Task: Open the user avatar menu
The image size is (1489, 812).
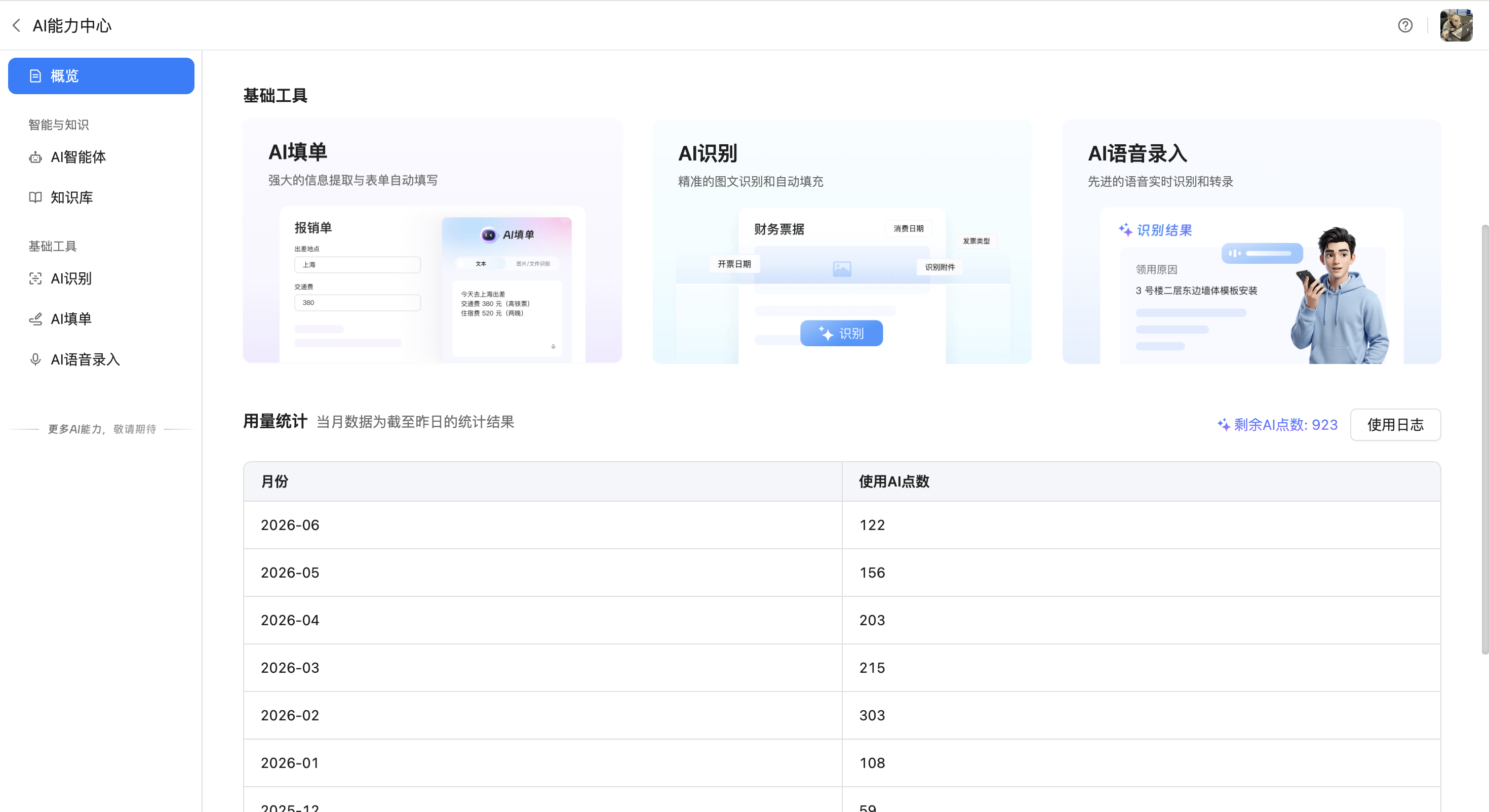Action: (x=1456, y=25)
